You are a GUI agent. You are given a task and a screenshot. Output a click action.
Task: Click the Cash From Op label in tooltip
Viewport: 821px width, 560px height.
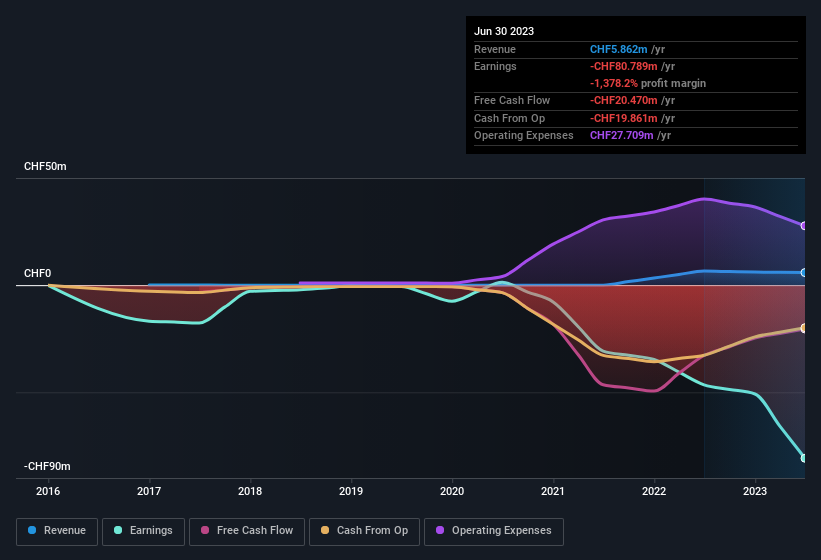click(x=509, y=118)
